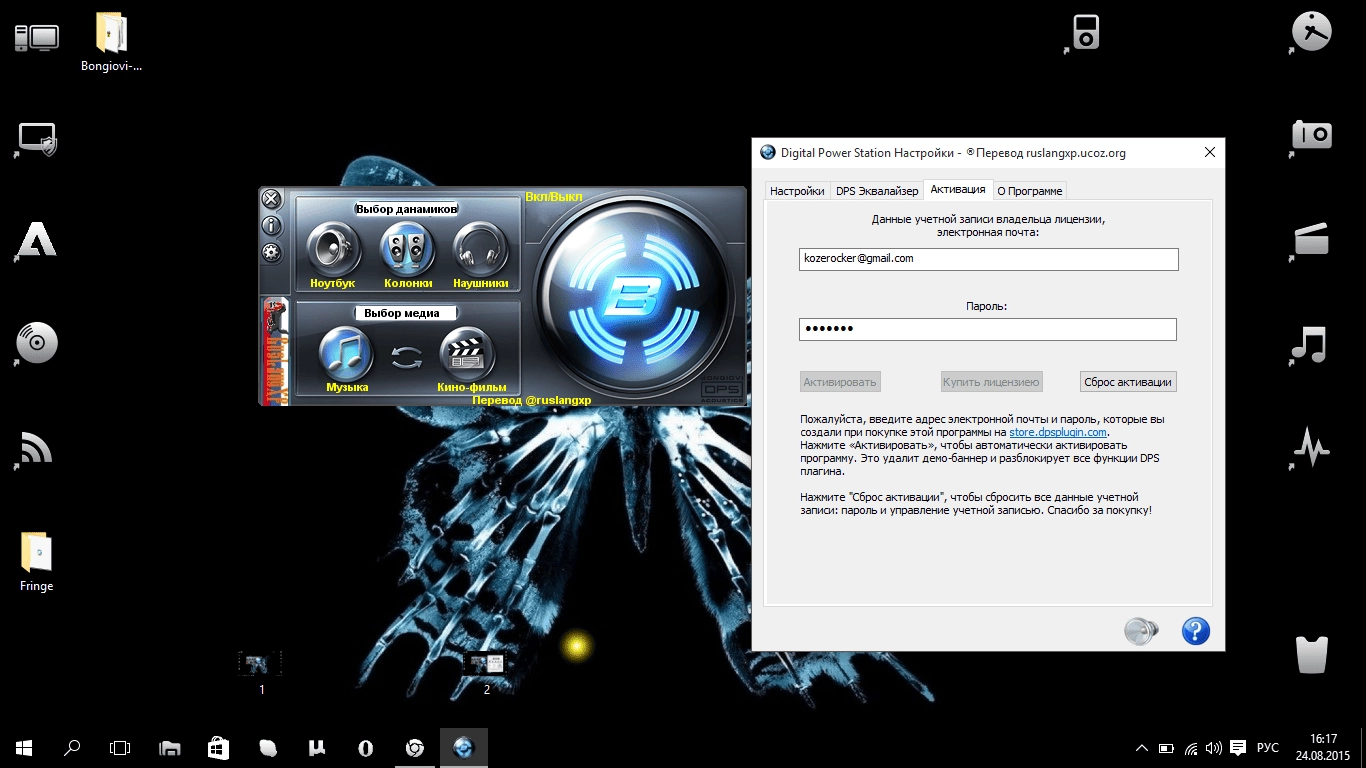Click the Сброс активации button
This screenshot has width=1366, height=768.
[x=1128, y=382]
